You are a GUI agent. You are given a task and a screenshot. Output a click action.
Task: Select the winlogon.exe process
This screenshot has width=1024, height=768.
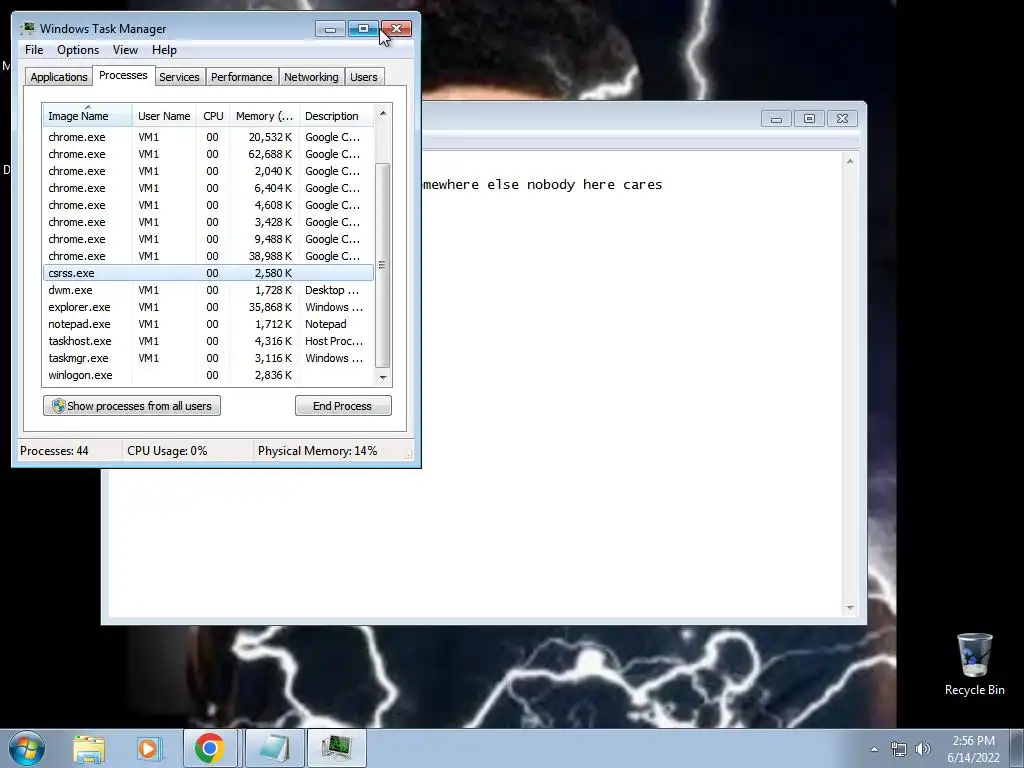(208, 375)
